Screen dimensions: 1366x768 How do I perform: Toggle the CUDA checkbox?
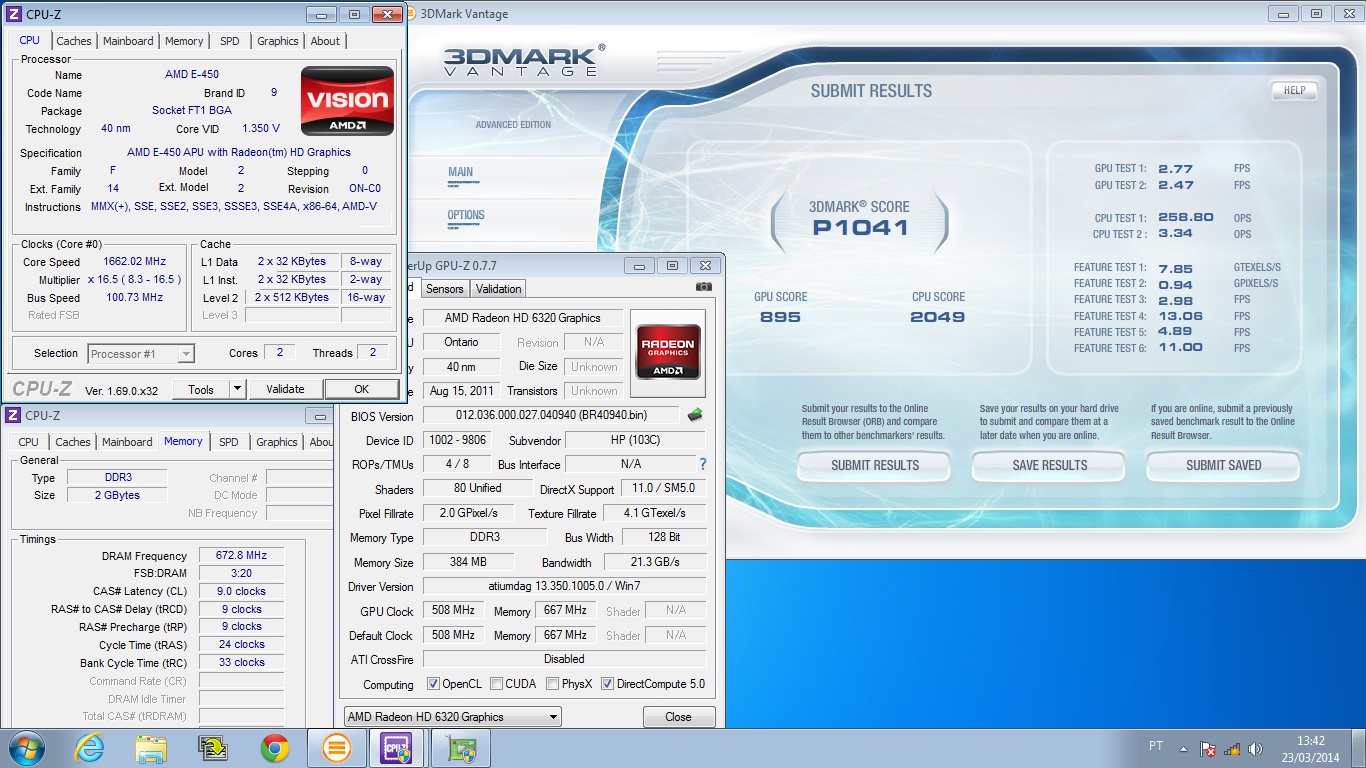pyautogui.click(x=497, y=684)
